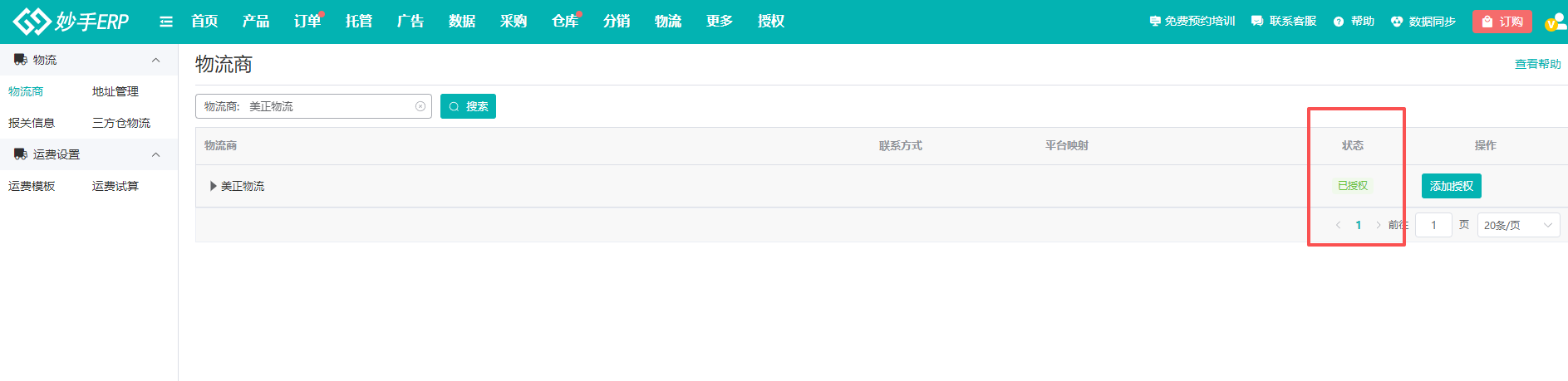Open 报关信息 in the sidebar
This screenshot has height=381, width=1568.
point(32,123)
